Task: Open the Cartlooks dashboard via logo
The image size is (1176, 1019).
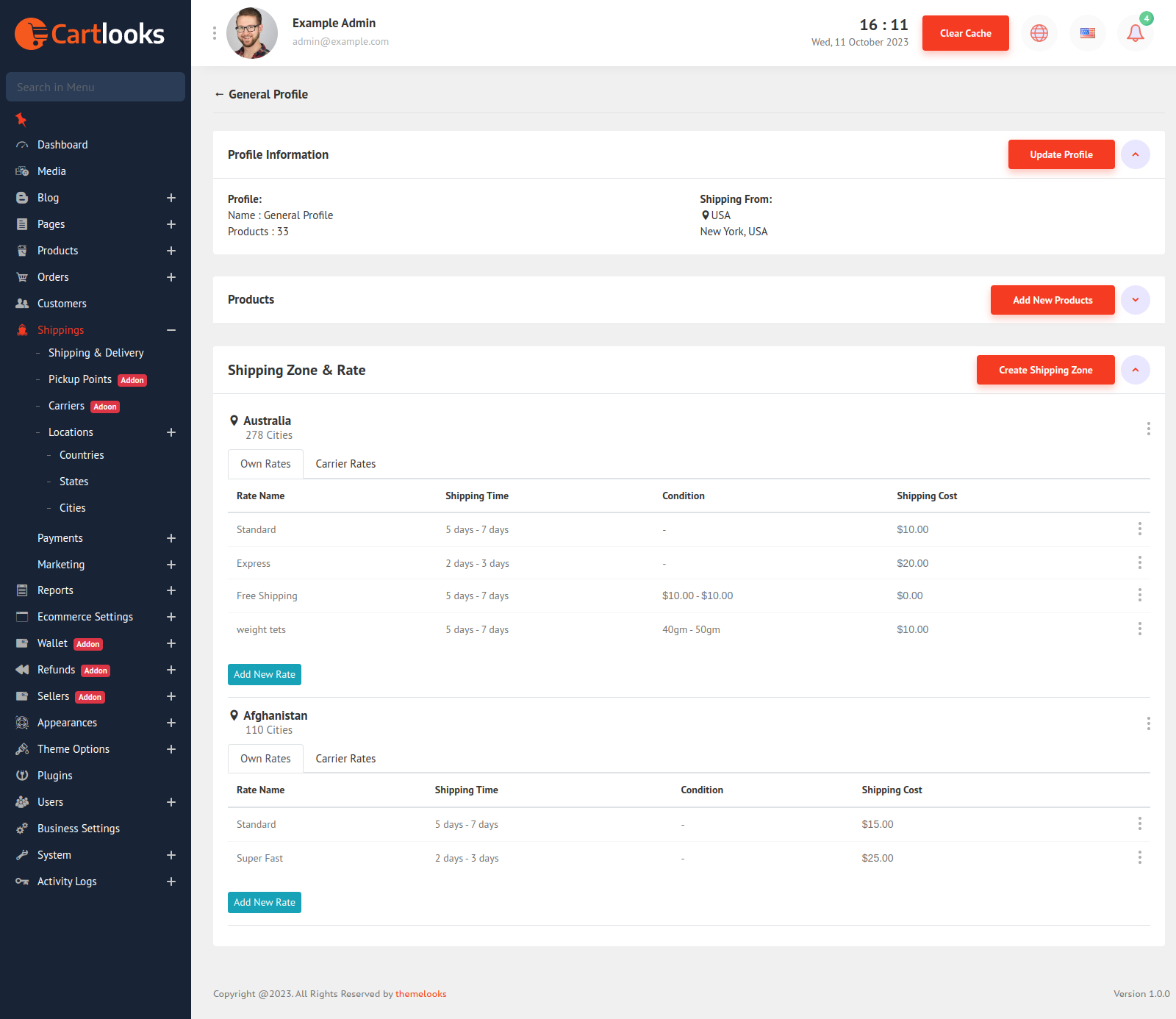Action: click(90, 32)
